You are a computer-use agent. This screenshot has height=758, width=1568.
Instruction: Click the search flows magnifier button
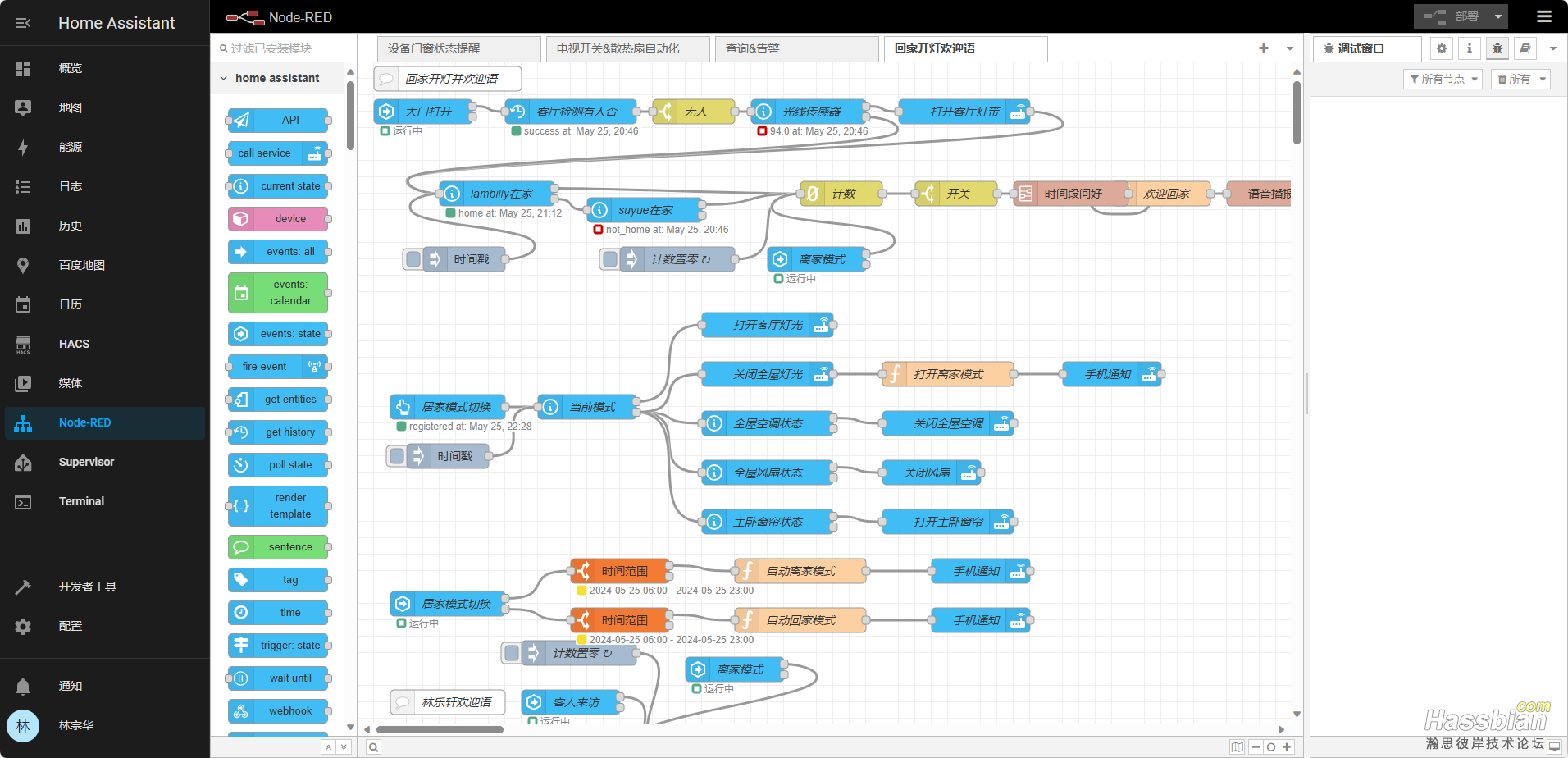(373, 747)
